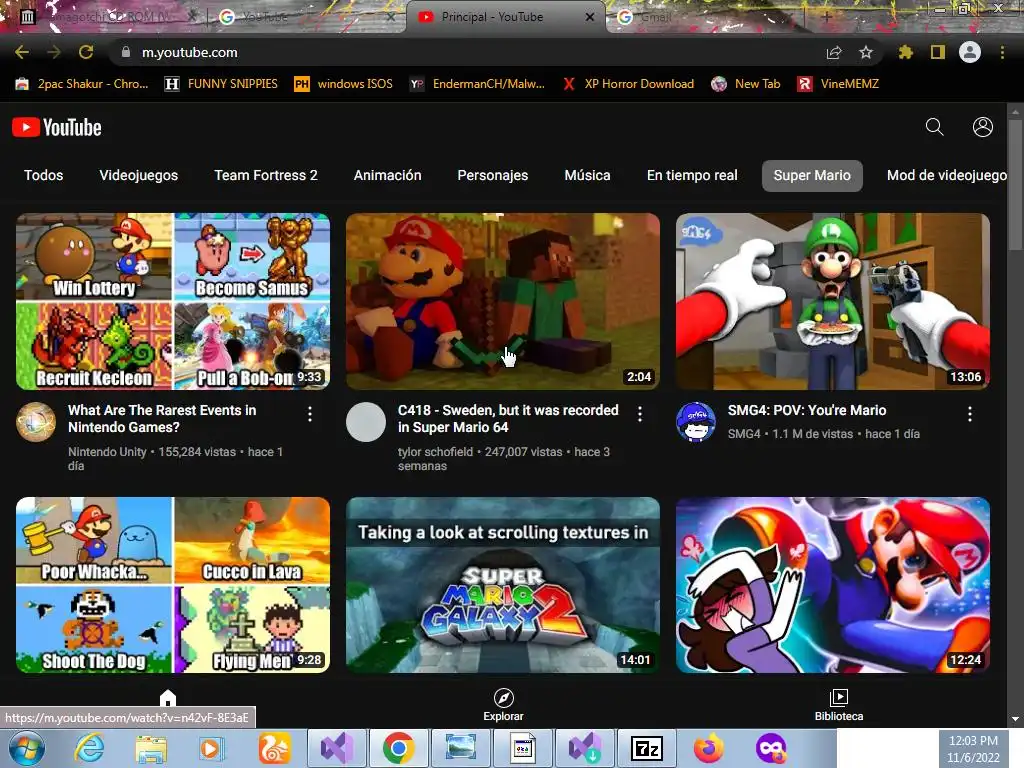
Task: Open the YouTube search magnifier icon
Action: click(x=935, y=127)
